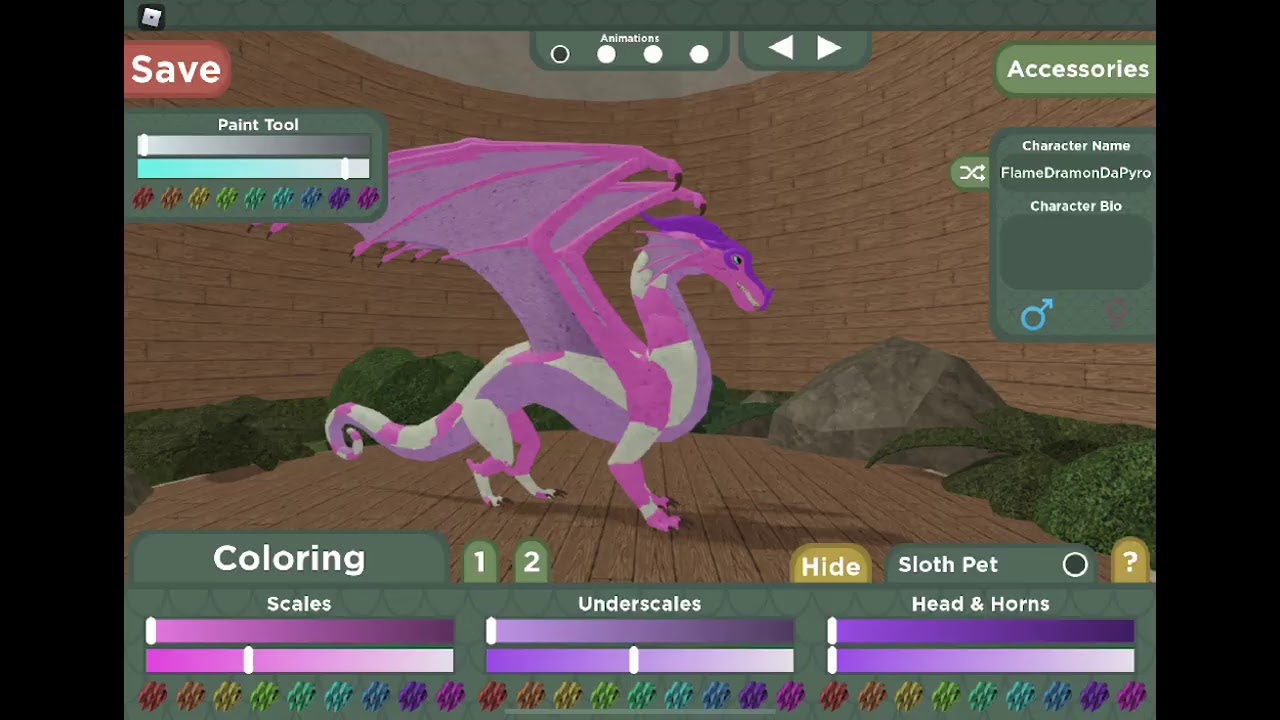The width and height of the screenshot is (1280, 720).
Task: Adjust the Head & Horns darkness slider
Action: [x=981, y=631]
